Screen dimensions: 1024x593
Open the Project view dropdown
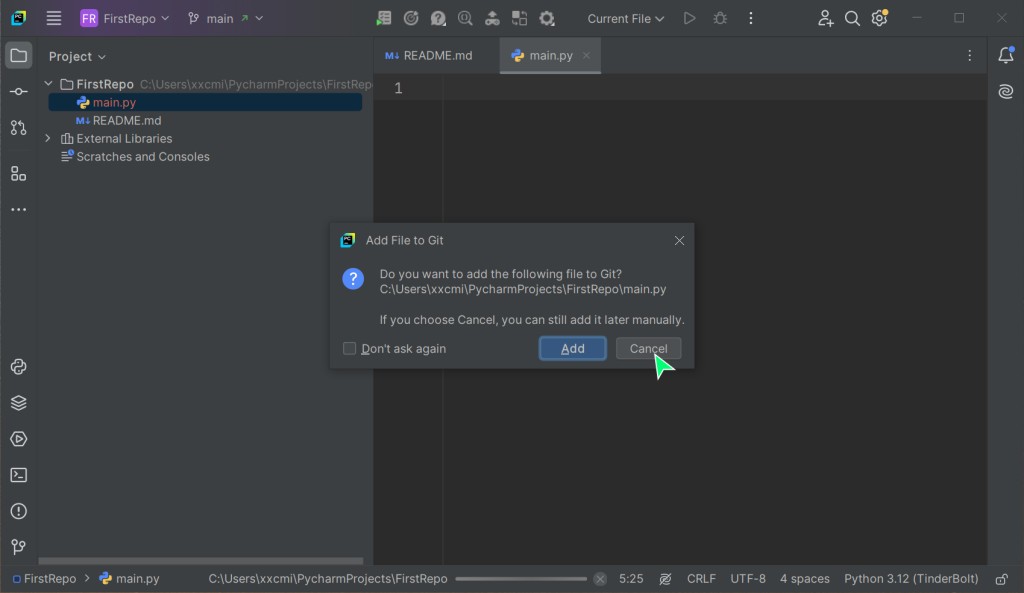(77, 57)
